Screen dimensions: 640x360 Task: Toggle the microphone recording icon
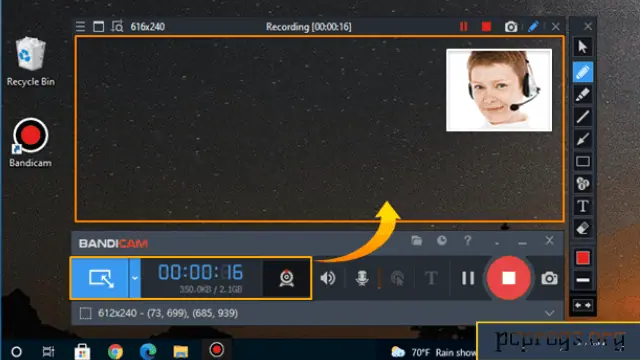pyautogui.click(x=362, y=278)
